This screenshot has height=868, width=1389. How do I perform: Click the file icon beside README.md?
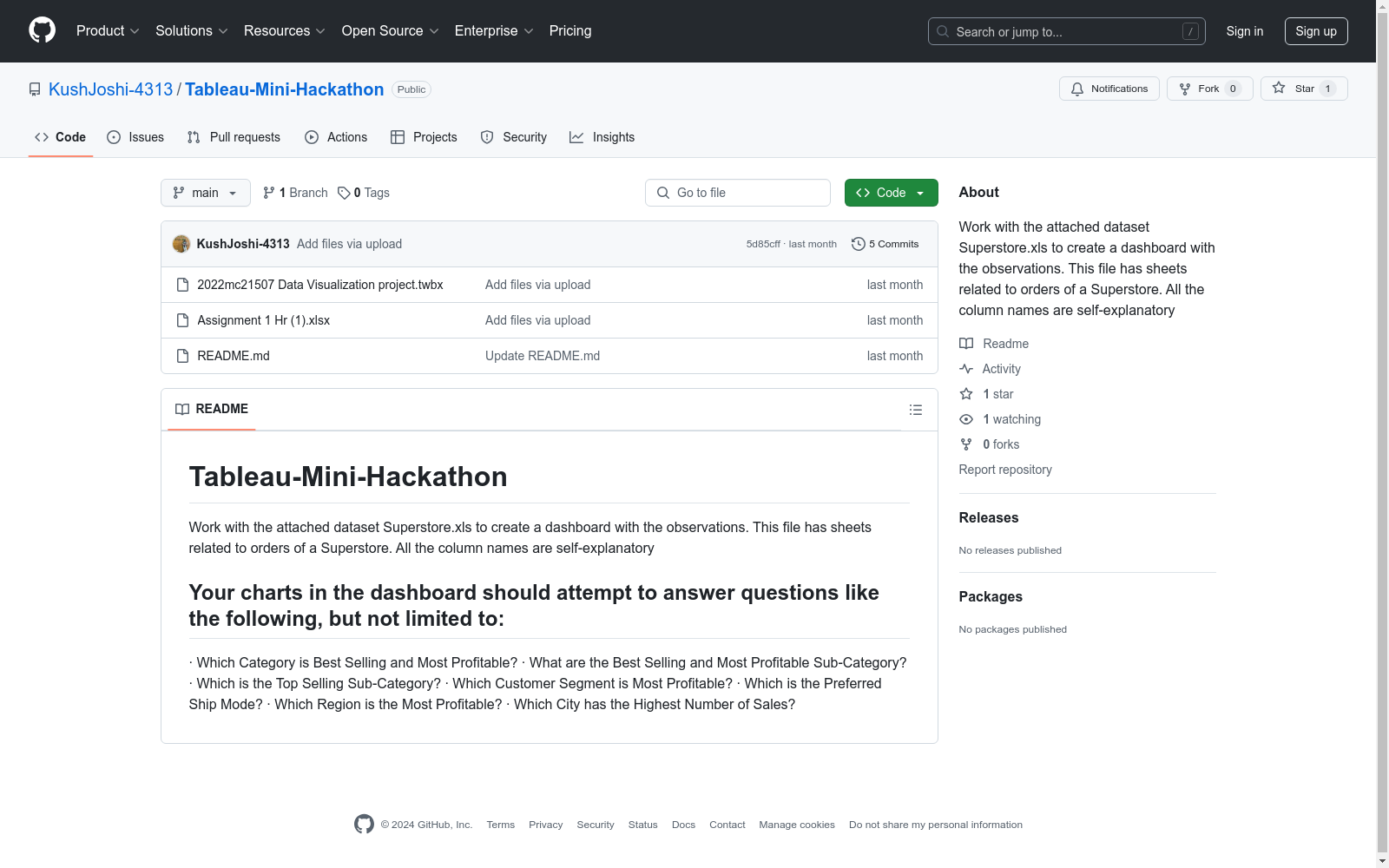(182, 356)
